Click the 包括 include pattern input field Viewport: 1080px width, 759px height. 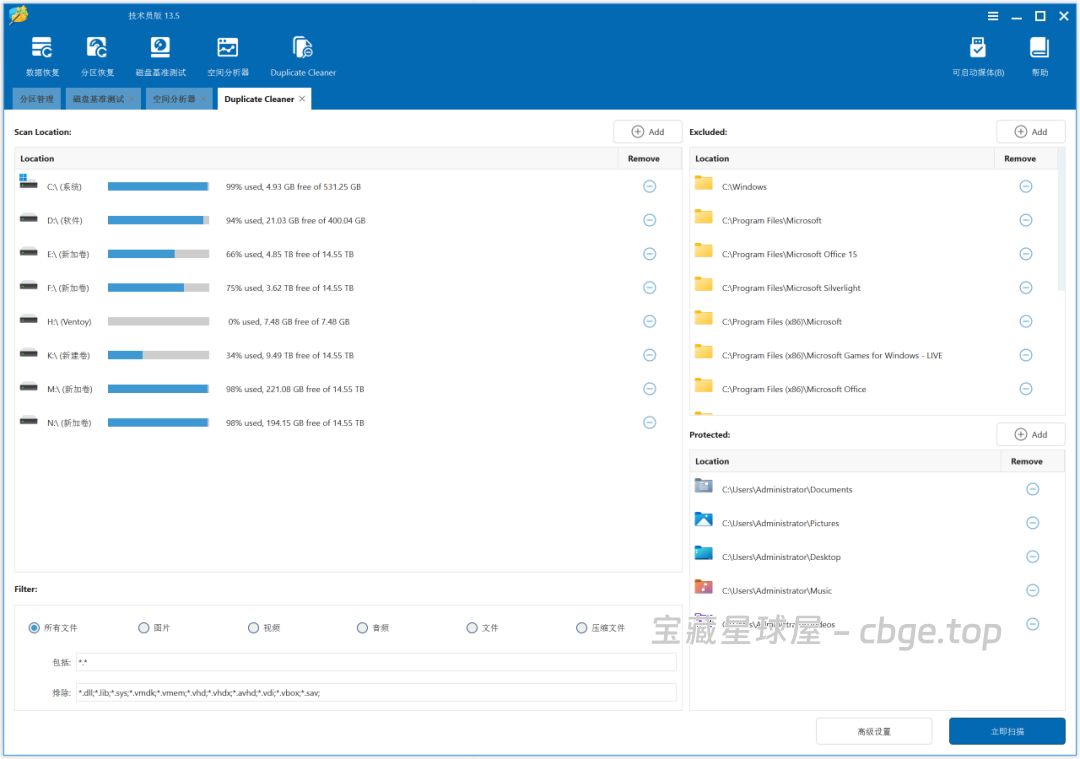pos(380,661)
